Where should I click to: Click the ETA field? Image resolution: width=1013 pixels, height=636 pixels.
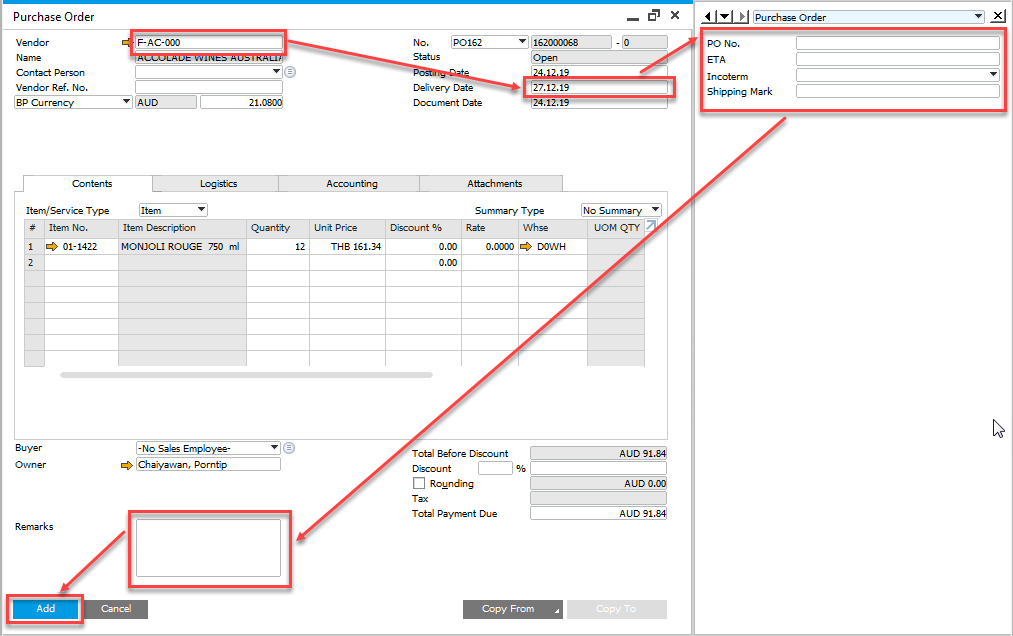coord(897,59)
